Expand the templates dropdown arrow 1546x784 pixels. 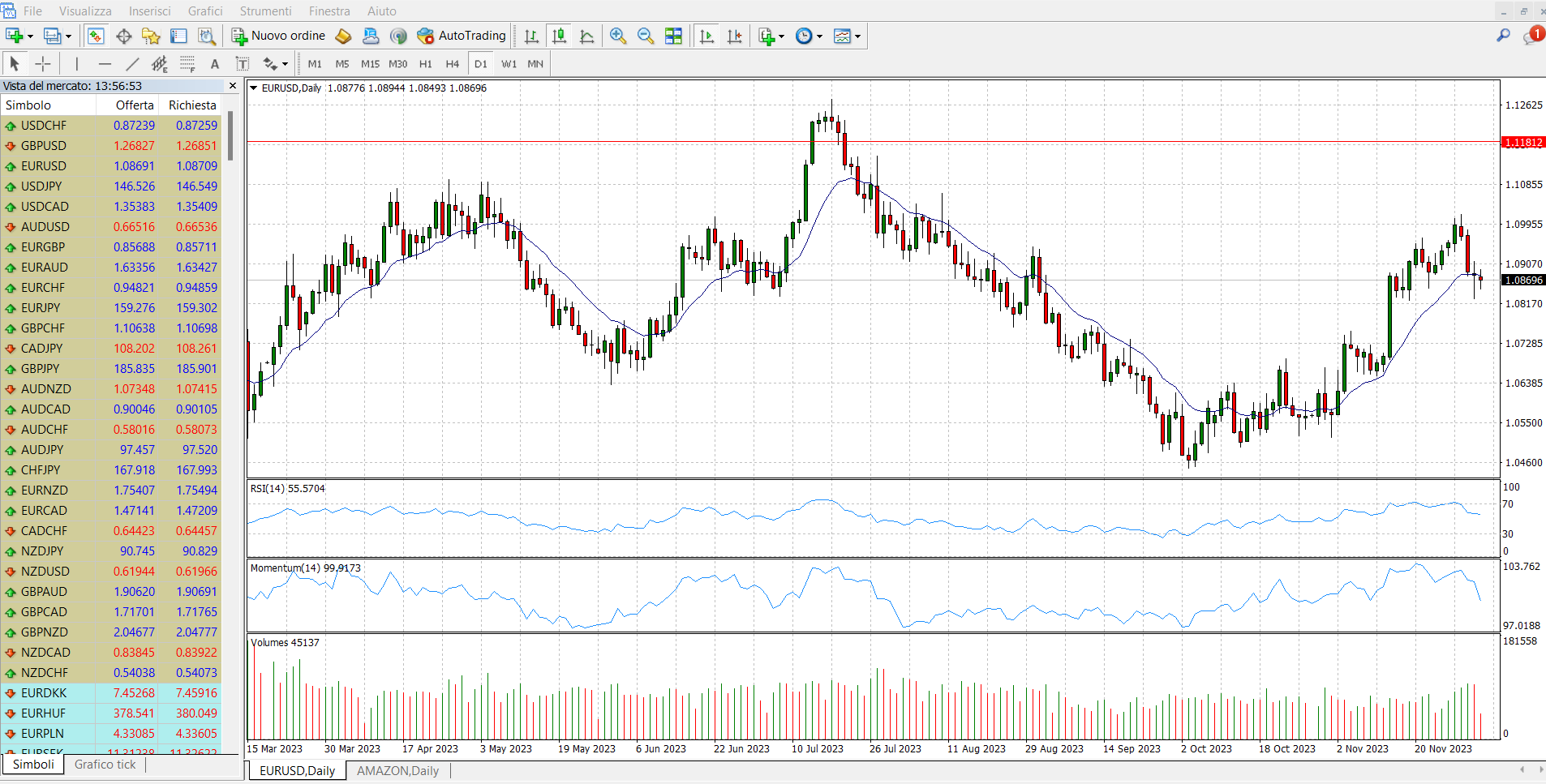[857, 36]
